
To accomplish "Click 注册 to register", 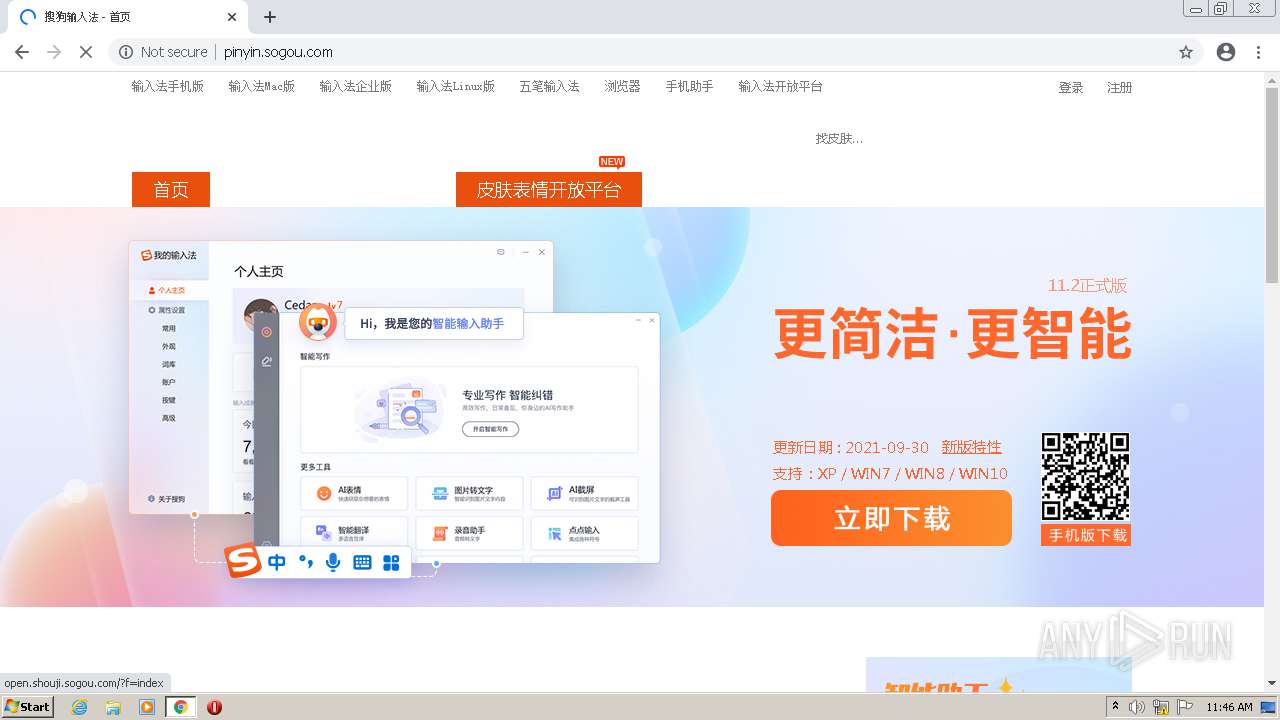I will pos(1120,88).
